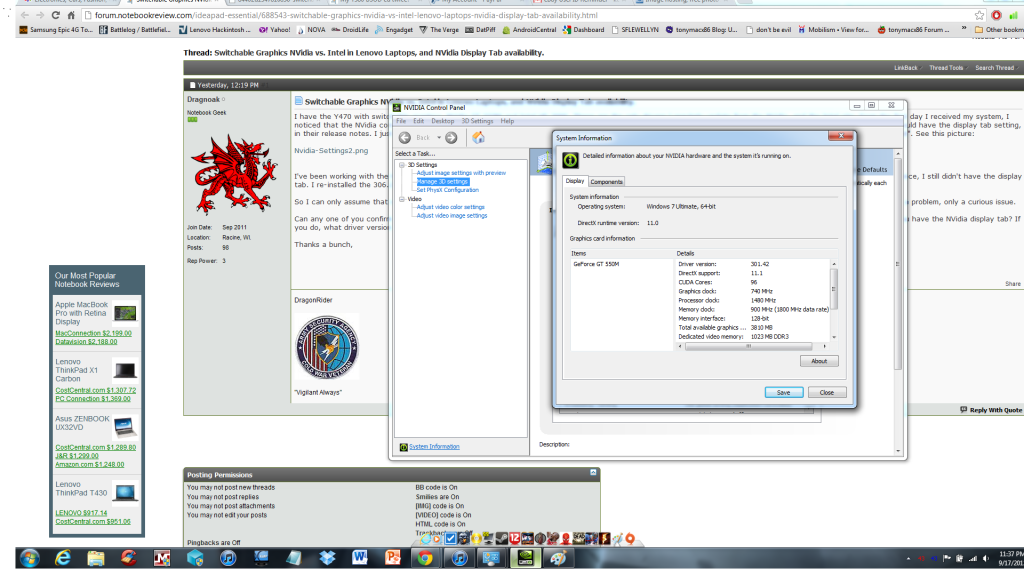The height and width of the screenshot is (576, 1024).
Task: Show hidden tray icons arrow
Action: (x=908, y=559)
